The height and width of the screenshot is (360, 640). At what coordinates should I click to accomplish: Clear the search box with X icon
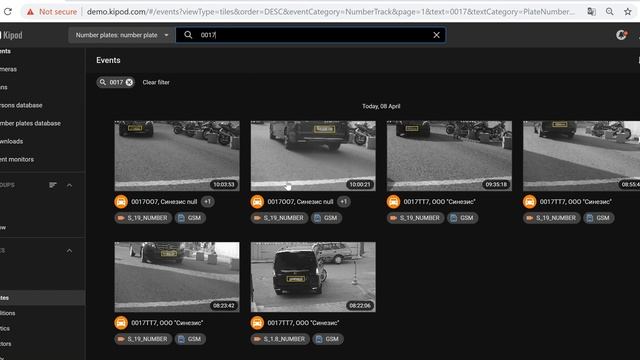436,35
